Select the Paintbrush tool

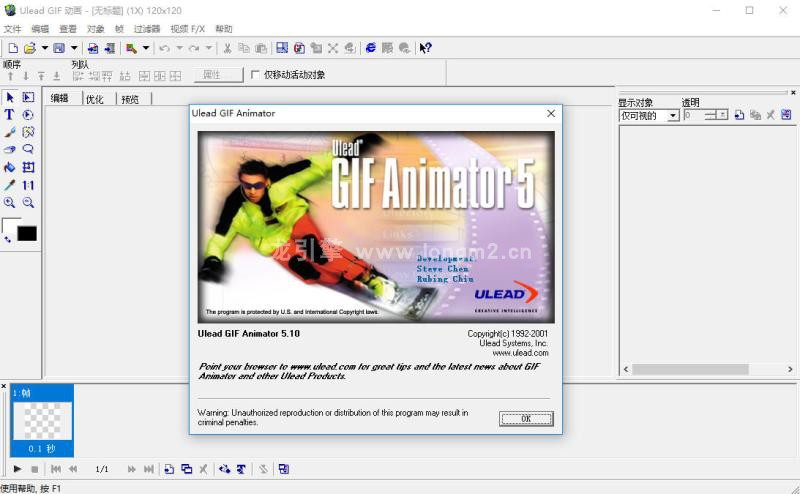pos(10,132)
